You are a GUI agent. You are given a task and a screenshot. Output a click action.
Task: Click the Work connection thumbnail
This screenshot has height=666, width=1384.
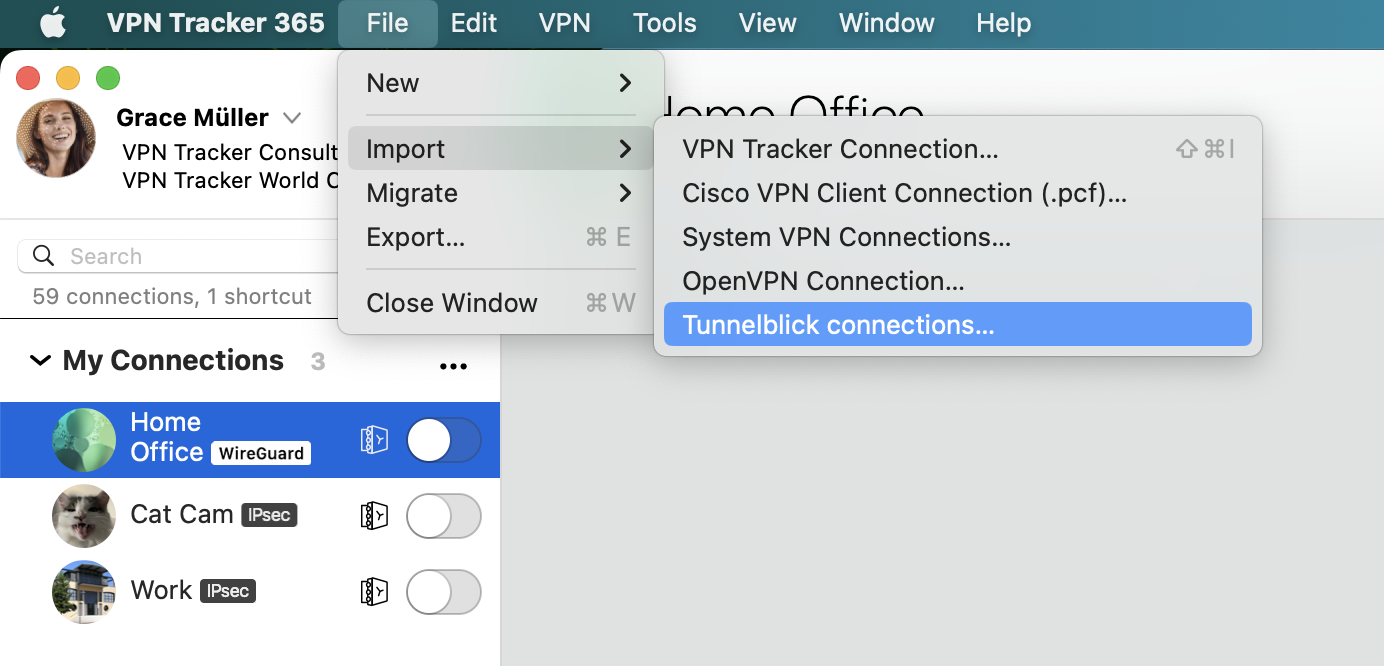84,591
